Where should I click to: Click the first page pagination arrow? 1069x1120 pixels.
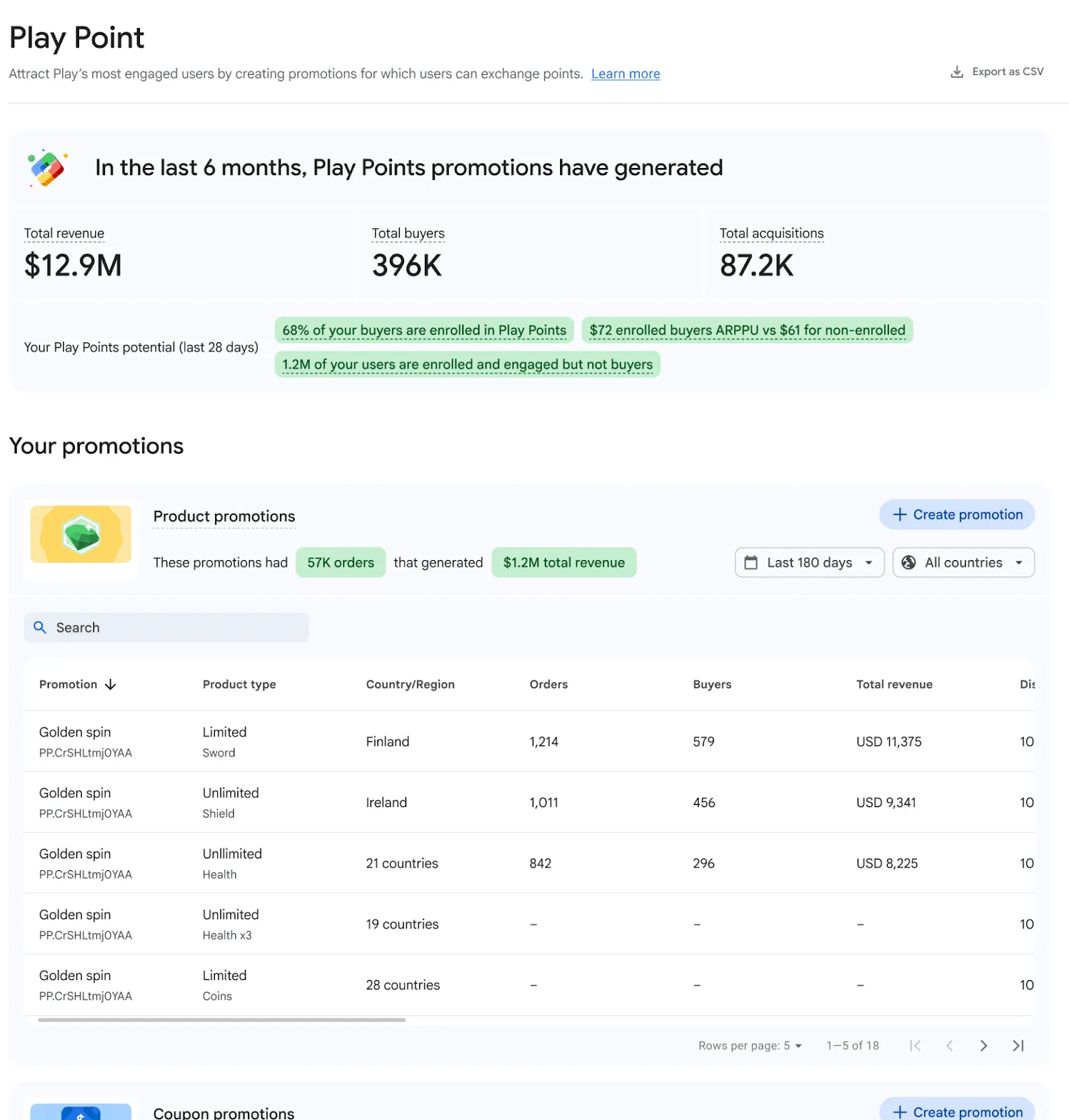pos(915,1046)
